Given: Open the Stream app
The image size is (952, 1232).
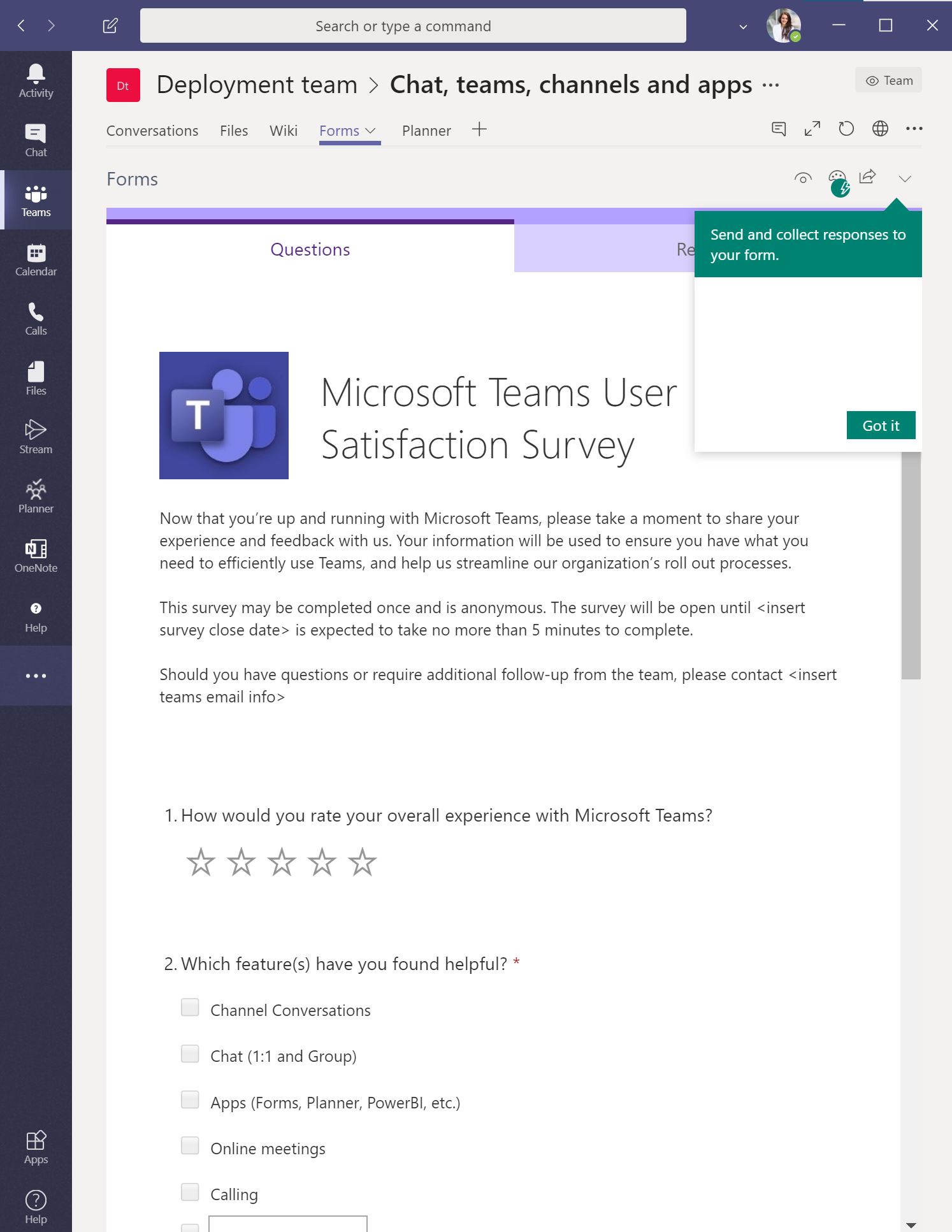Looking at the screenshot, I should [36, 437].
